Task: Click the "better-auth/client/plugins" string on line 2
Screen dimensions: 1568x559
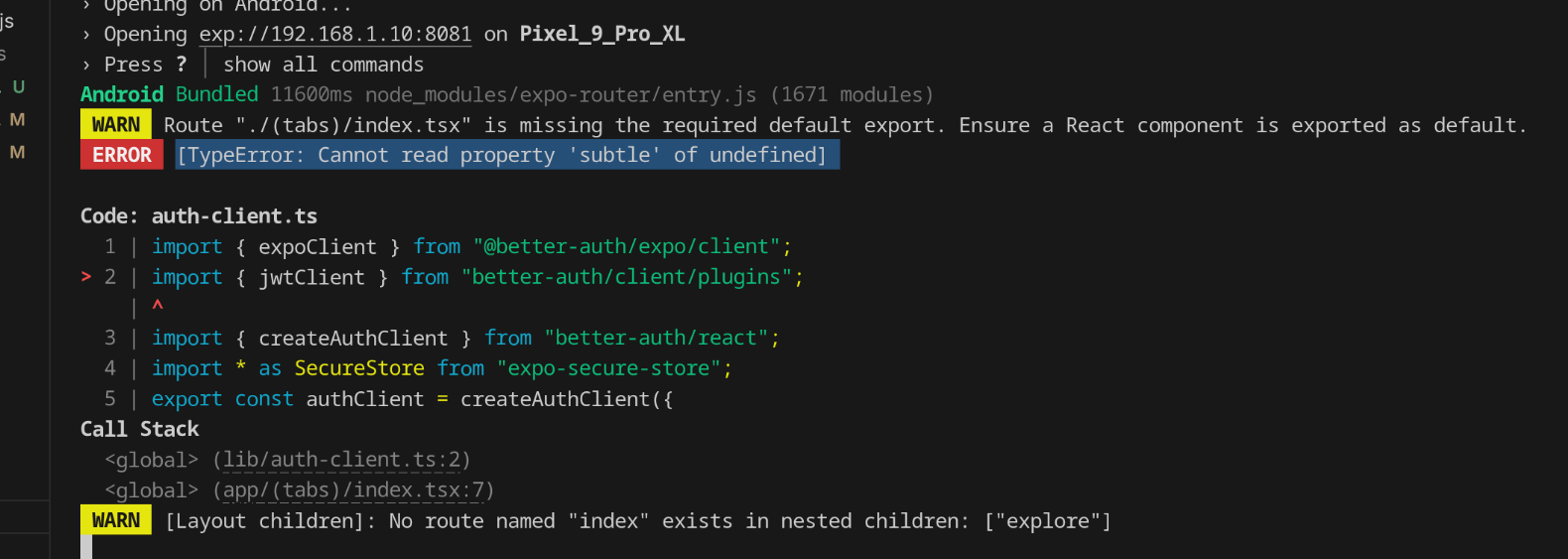Action: click(631, 277)
